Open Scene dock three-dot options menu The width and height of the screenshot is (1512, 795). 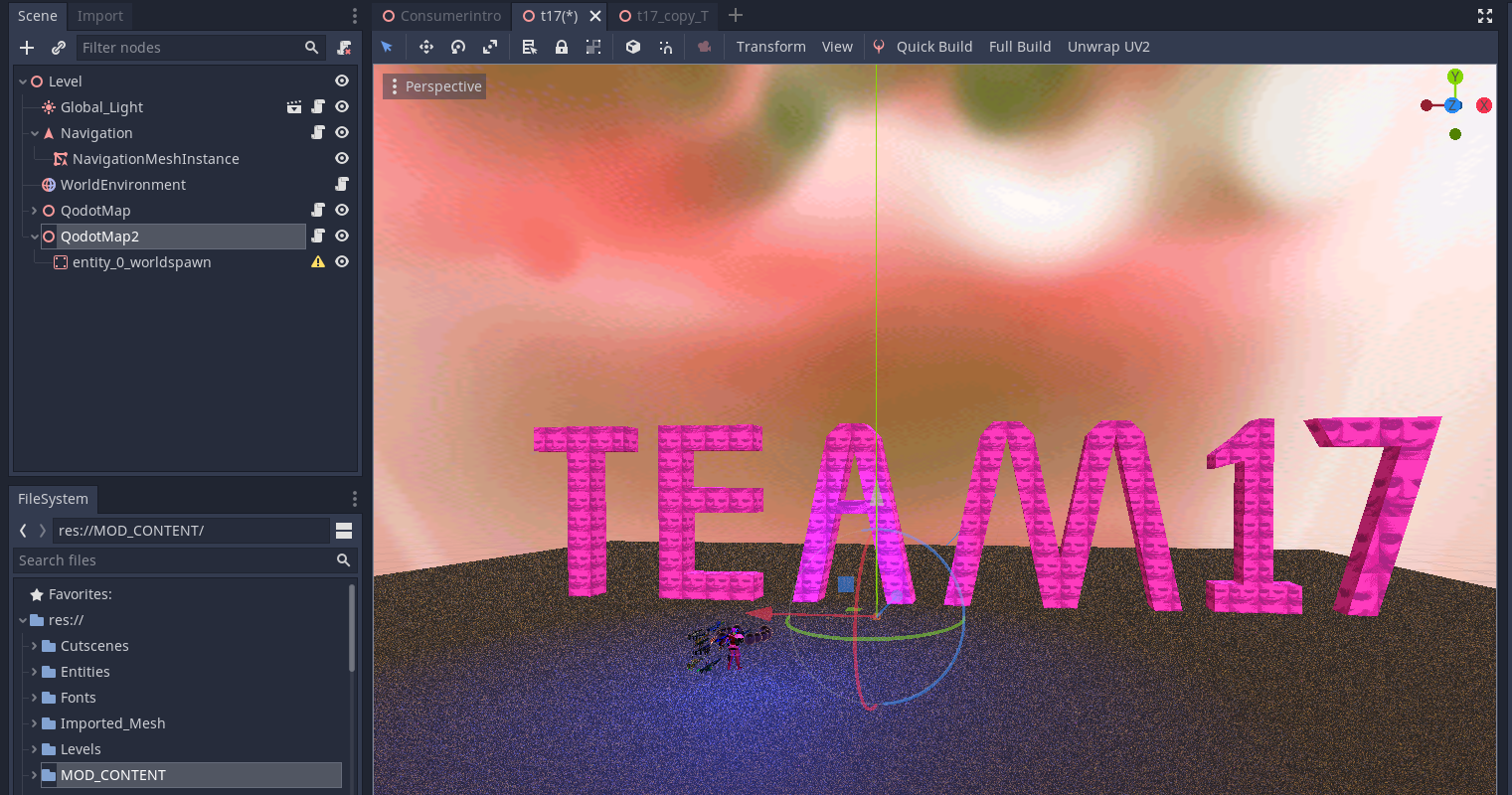354,16
